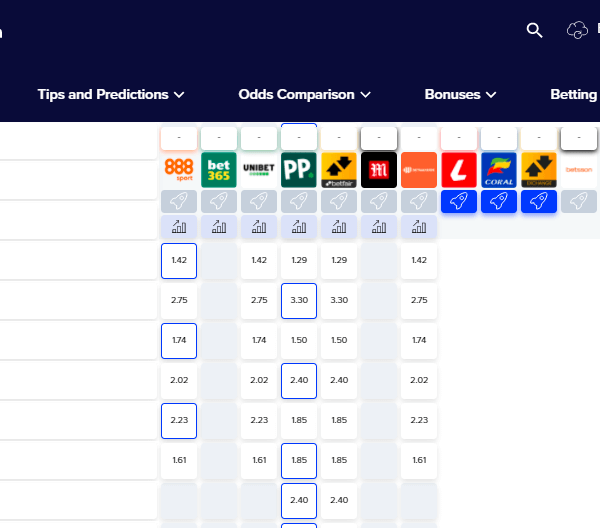
Task: Click the chart icon under Unibet
Action: (259, 227)
